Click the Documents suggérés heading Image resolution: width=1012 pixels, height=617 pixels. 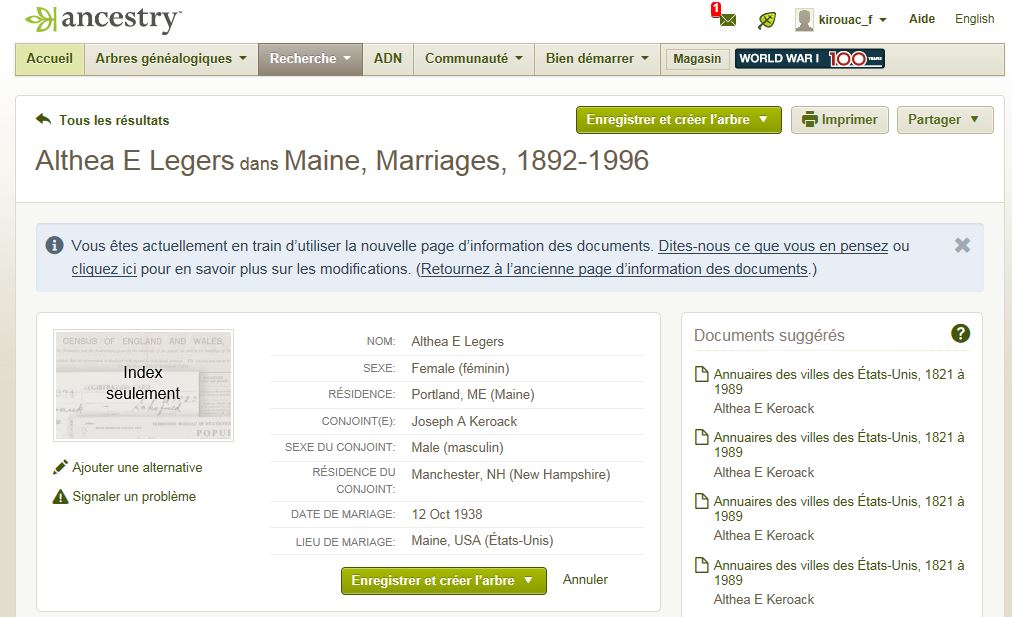[769, 335]
